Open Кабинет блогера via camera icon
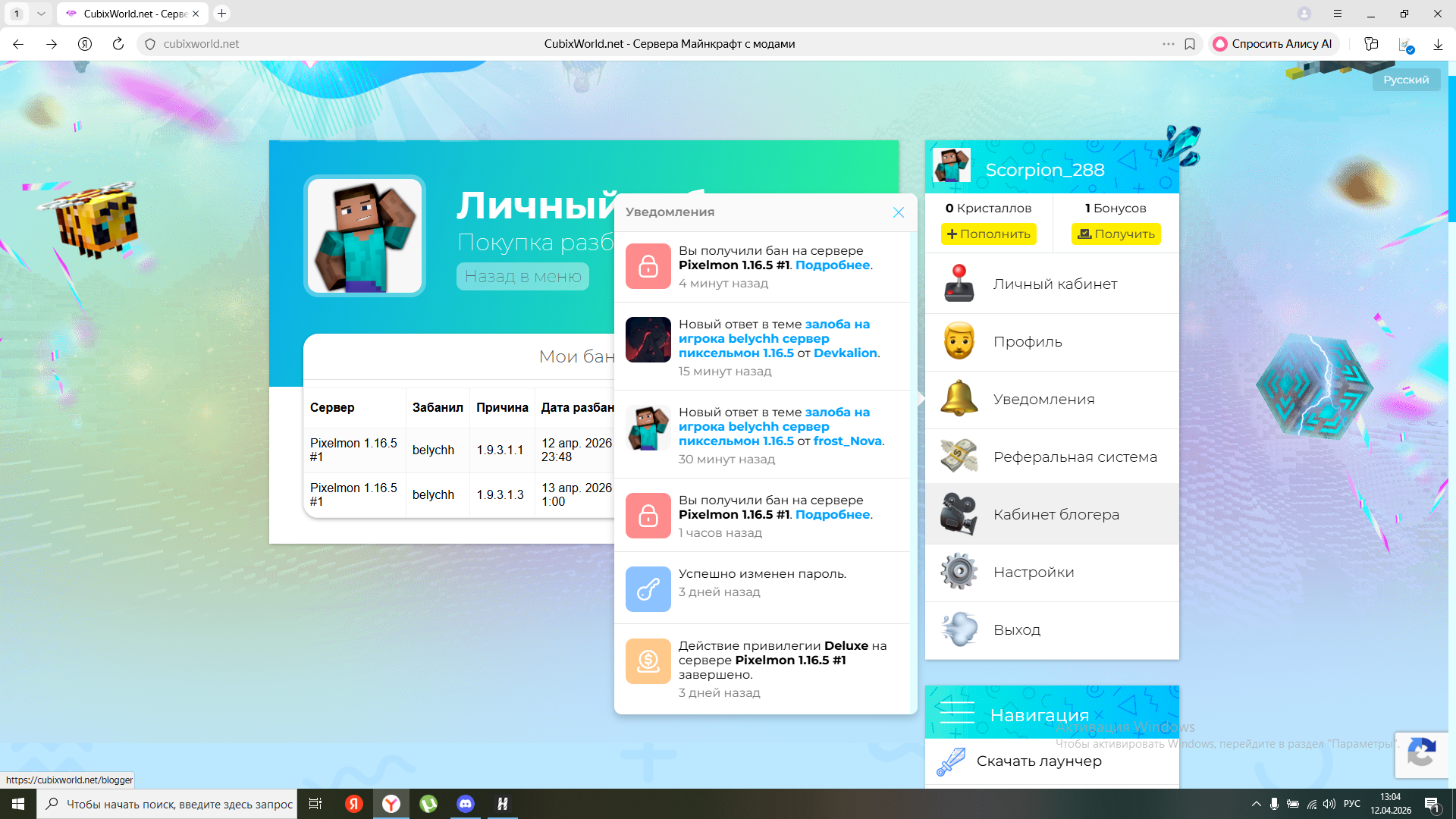This screenshot has height=819, width=1456. (x=959, y=514)
